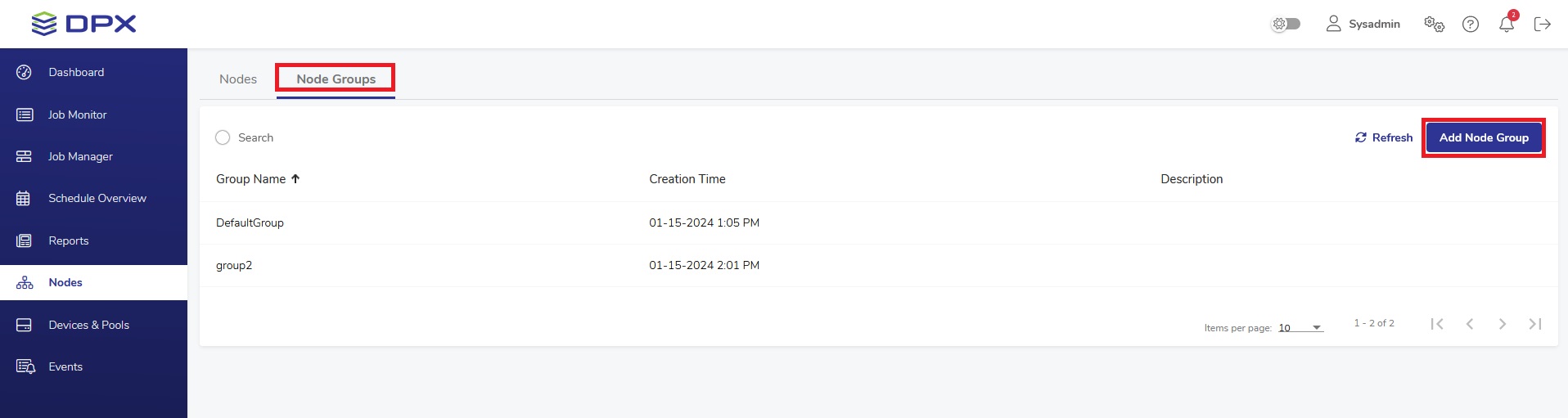Click the Add Node Group button
Image resolution: width=1568 pixels, height=418 pixels.
(x=1483, y=137)
